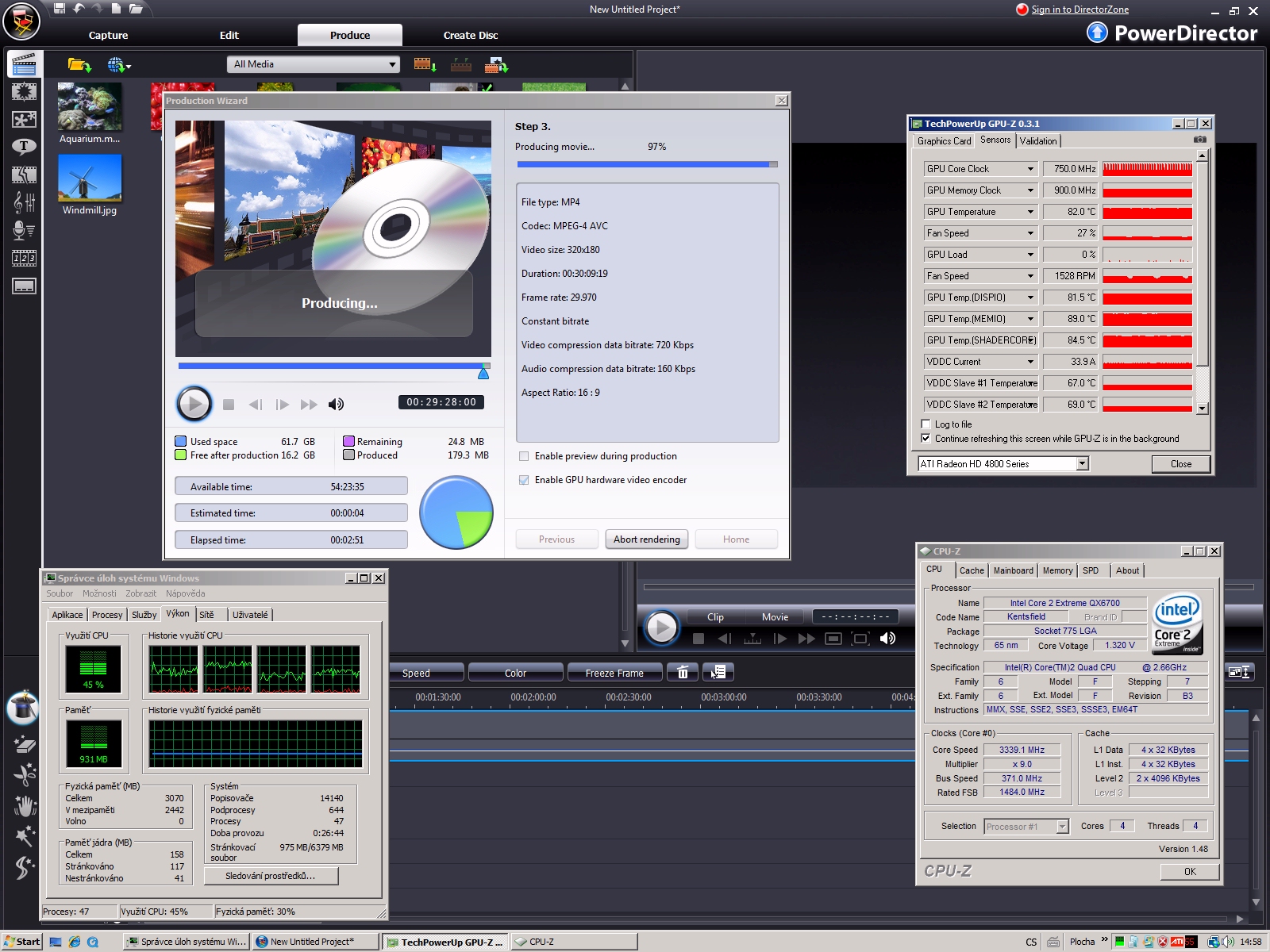This screenshot has height=952, width=1270.
Task: Click the Internet Explorer quick launch icon
Action: 75,942
